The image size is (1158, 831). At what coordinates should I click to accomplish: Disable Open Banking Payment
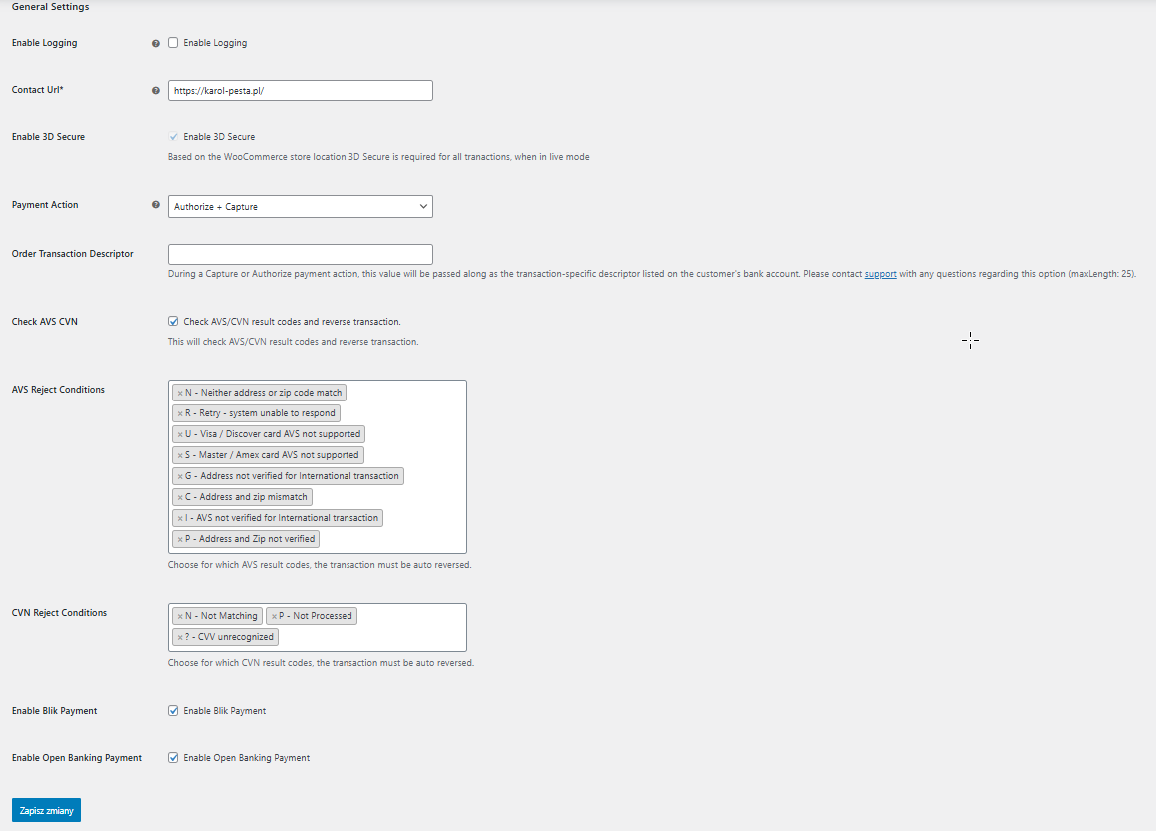pos(172,757)
